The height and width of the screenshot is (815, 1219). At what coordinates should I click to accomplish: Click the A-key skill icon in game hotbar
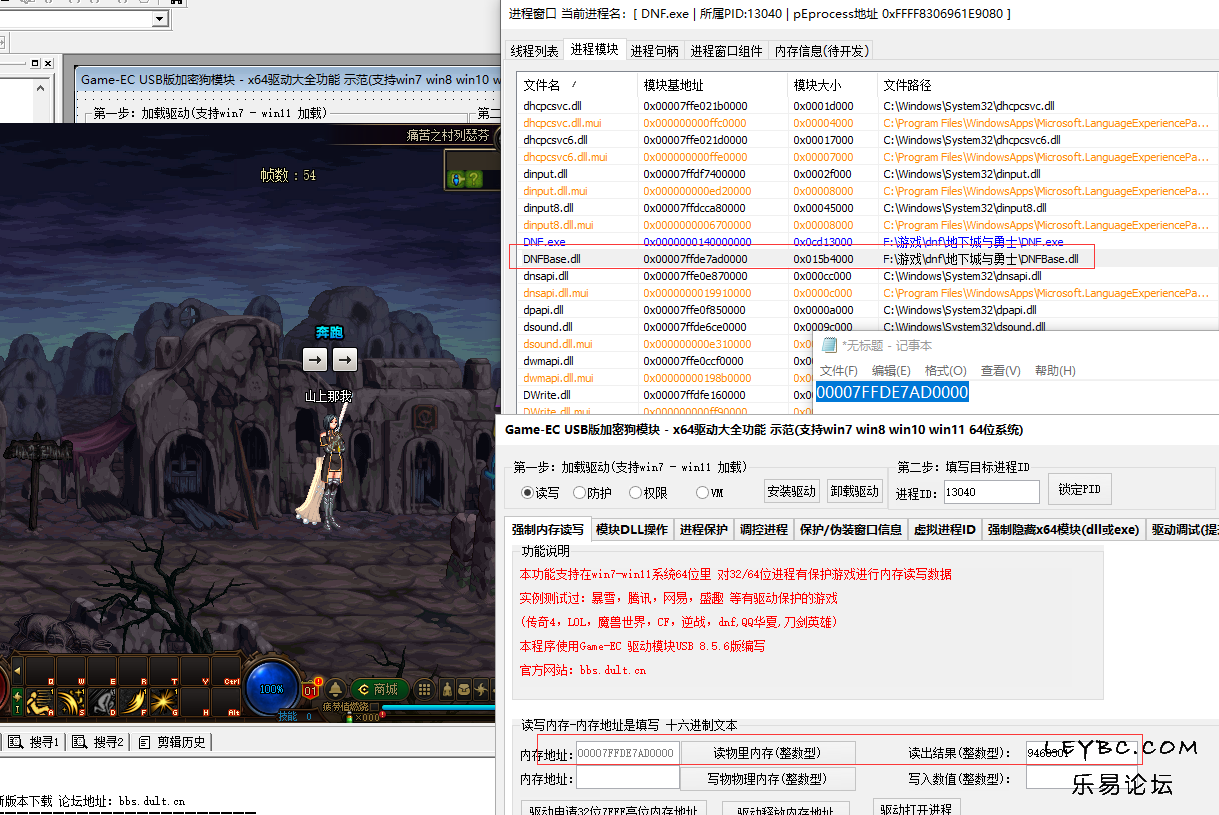[40, 701]
